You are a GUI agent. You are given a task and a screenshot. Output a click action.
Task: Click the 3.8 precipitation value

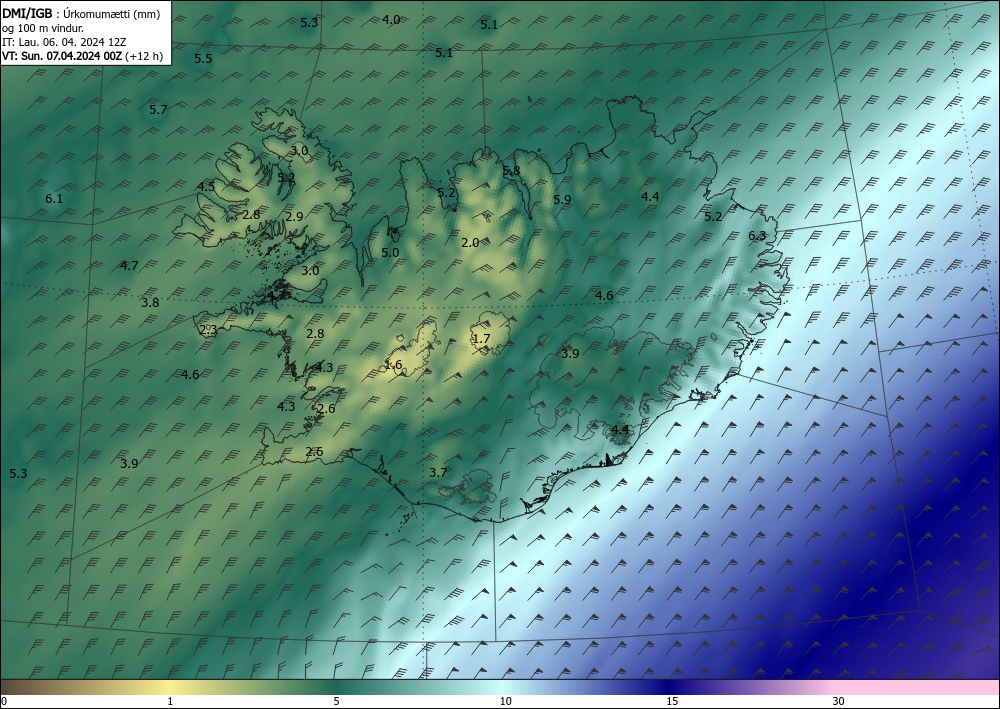pyautogui.click(x=151, y=303)
